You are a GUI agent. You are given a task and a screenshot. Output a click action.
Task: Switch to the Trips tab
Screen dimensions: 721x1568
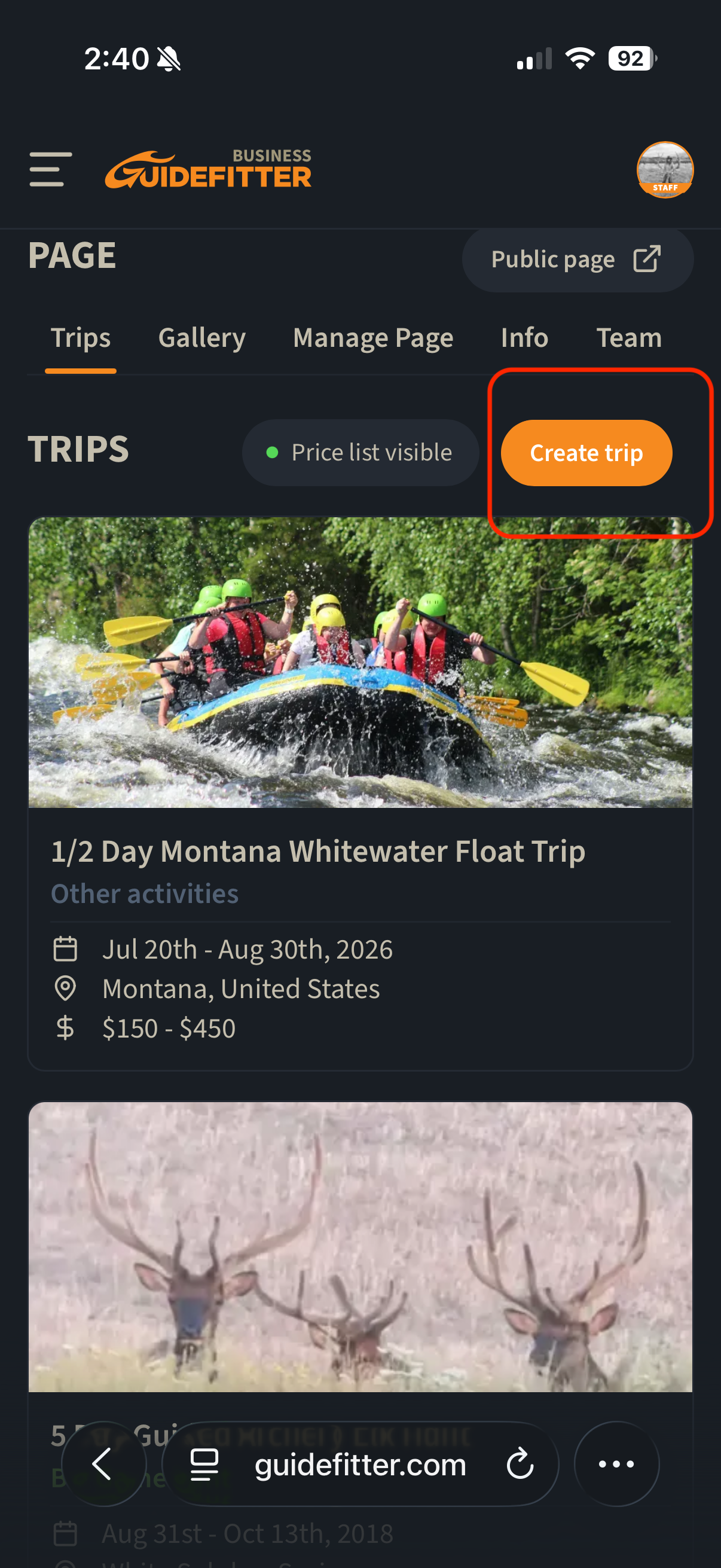pos(80,338)
